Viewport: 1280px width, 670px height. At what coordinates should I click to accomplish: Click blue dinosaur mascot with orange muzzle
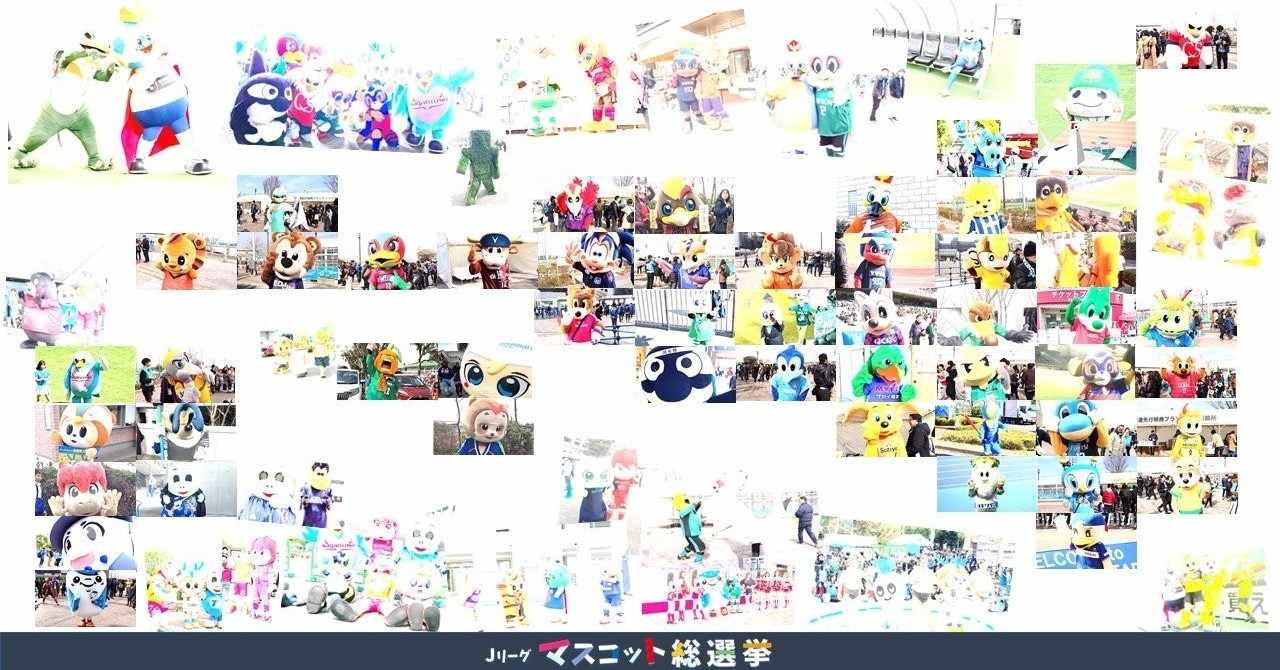(1086, 430)
